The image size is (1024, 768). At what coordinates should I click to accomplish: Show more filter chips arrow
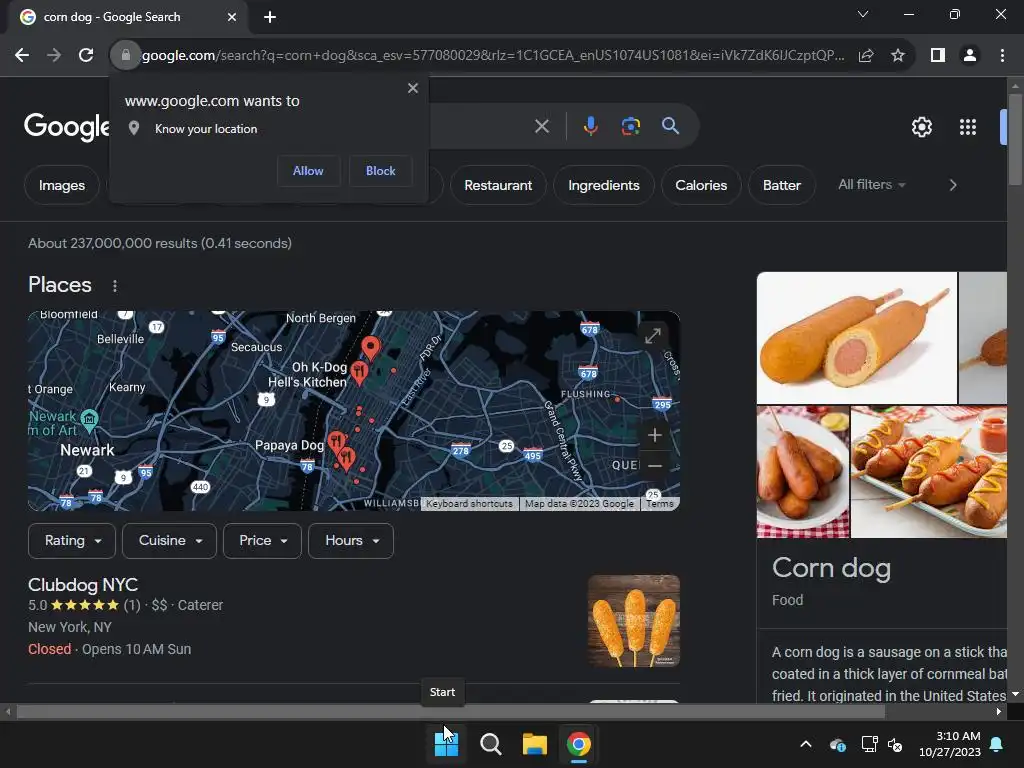click(953, 185)
